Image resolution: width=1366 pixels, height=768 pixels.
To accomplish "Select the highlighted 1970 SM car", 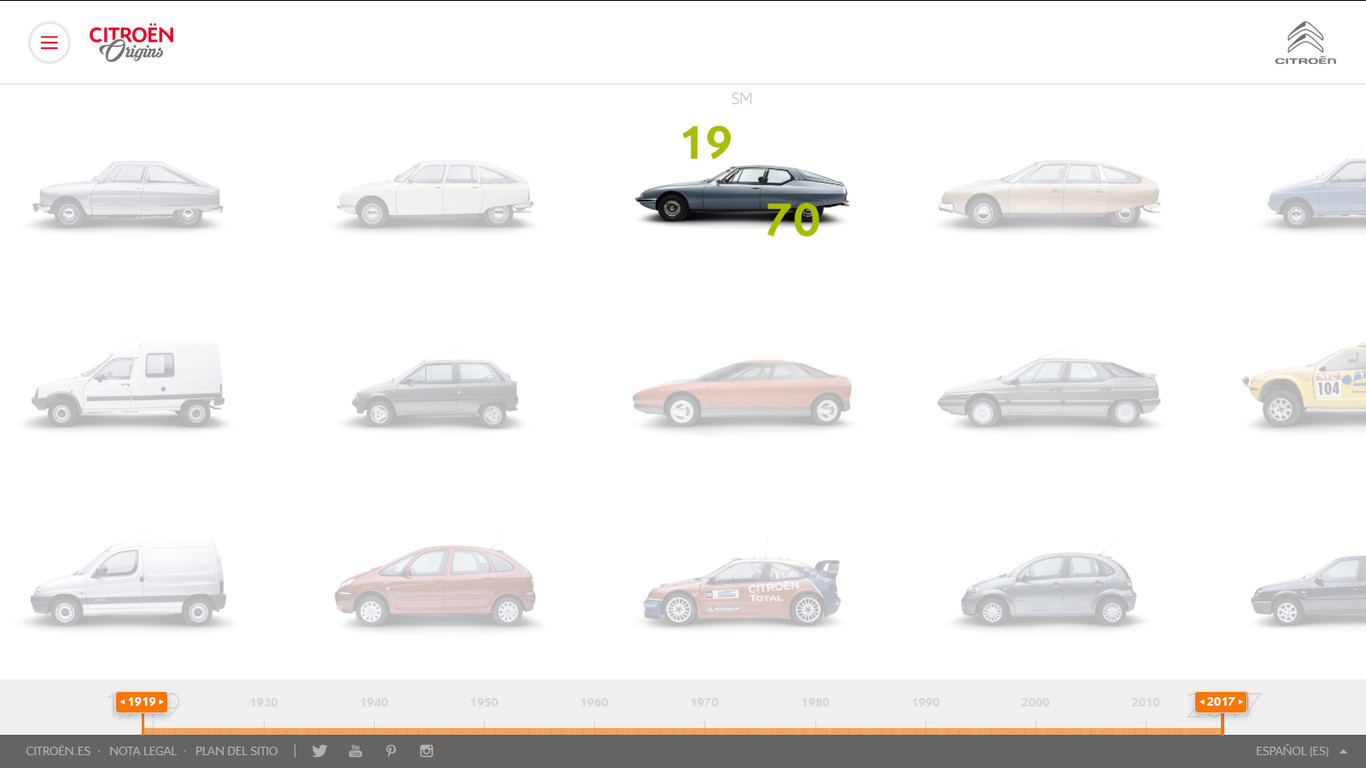I will click(x=742, y=192).
